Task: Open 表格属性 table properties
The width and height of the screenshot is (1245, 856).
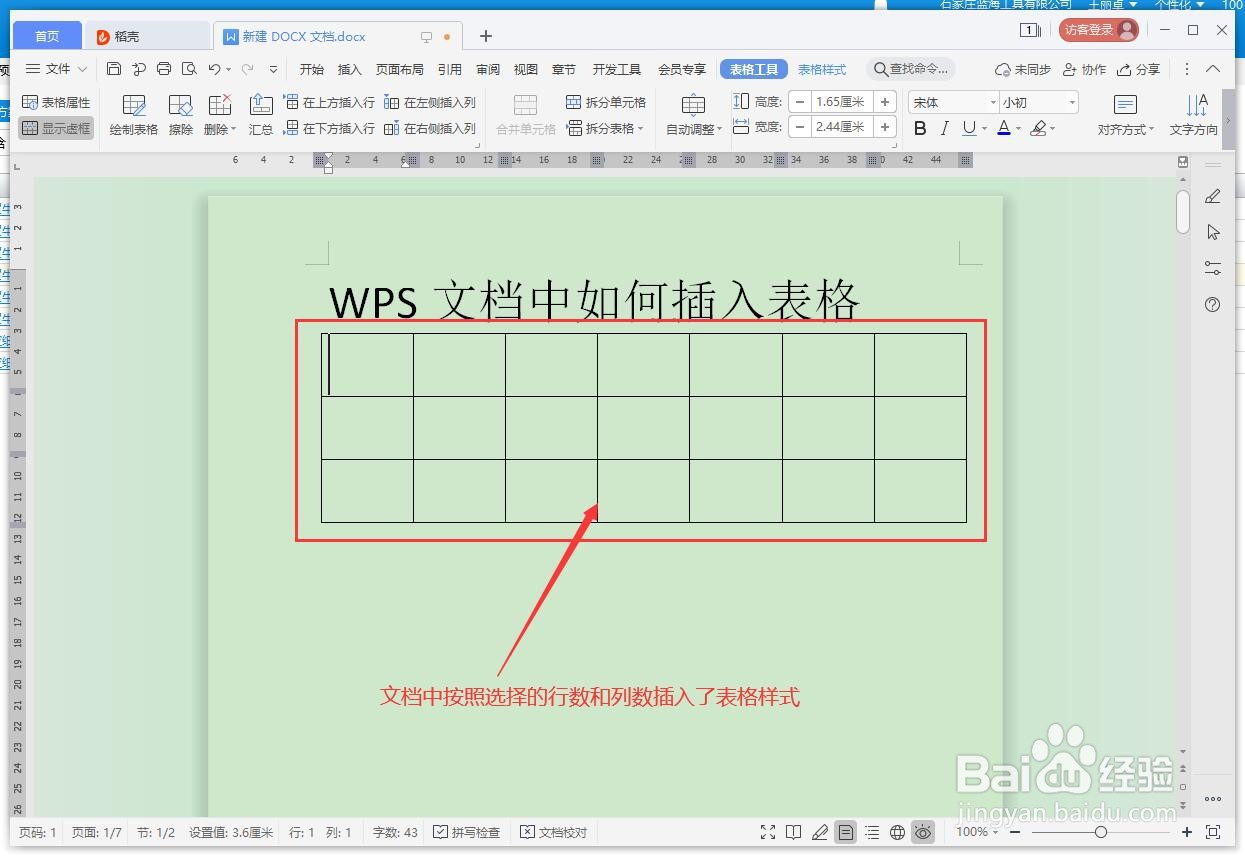Action: (56, 102)
